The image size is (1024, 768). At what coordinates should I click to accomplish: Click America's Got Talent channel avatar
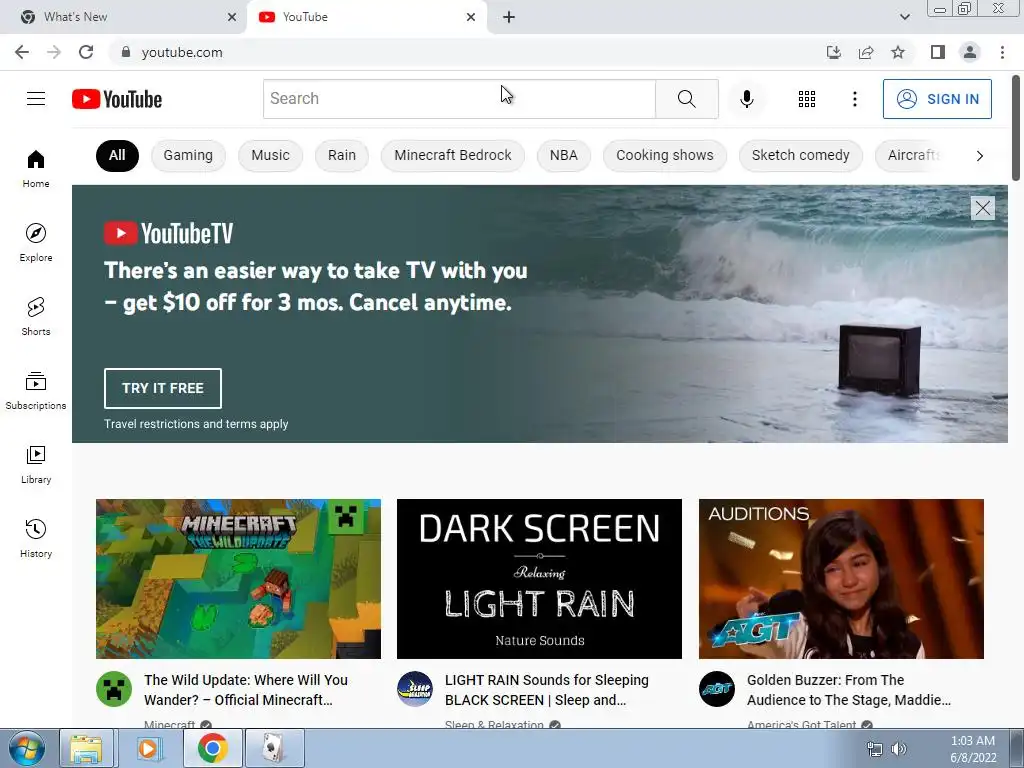pyautogui.click(x=716, y=689)
